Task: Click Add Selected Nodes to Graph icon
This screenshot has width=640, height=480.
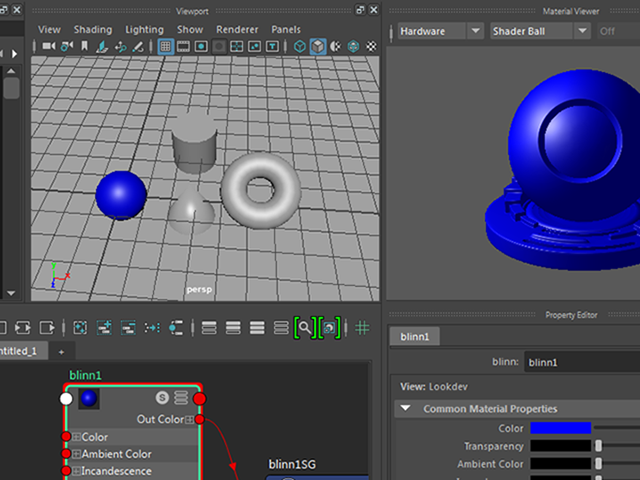Action: click(104, 328)
